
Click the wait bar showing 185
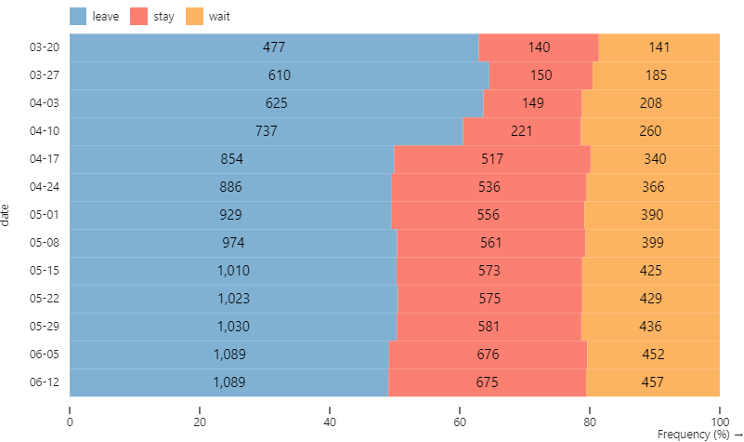click(x=656, y=75)
